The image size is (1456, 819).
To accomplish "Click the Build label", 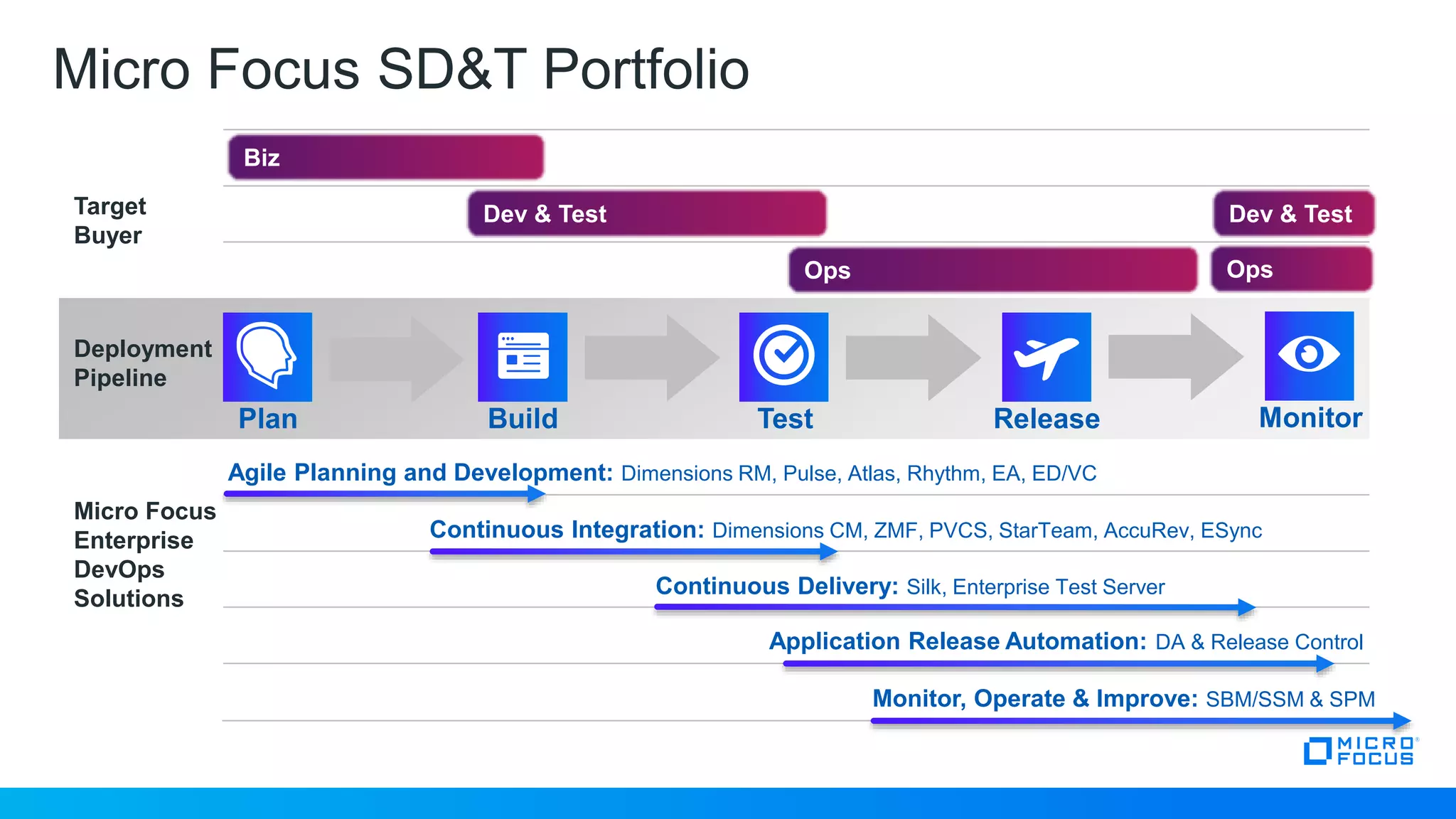I will [x=523, y=419].
